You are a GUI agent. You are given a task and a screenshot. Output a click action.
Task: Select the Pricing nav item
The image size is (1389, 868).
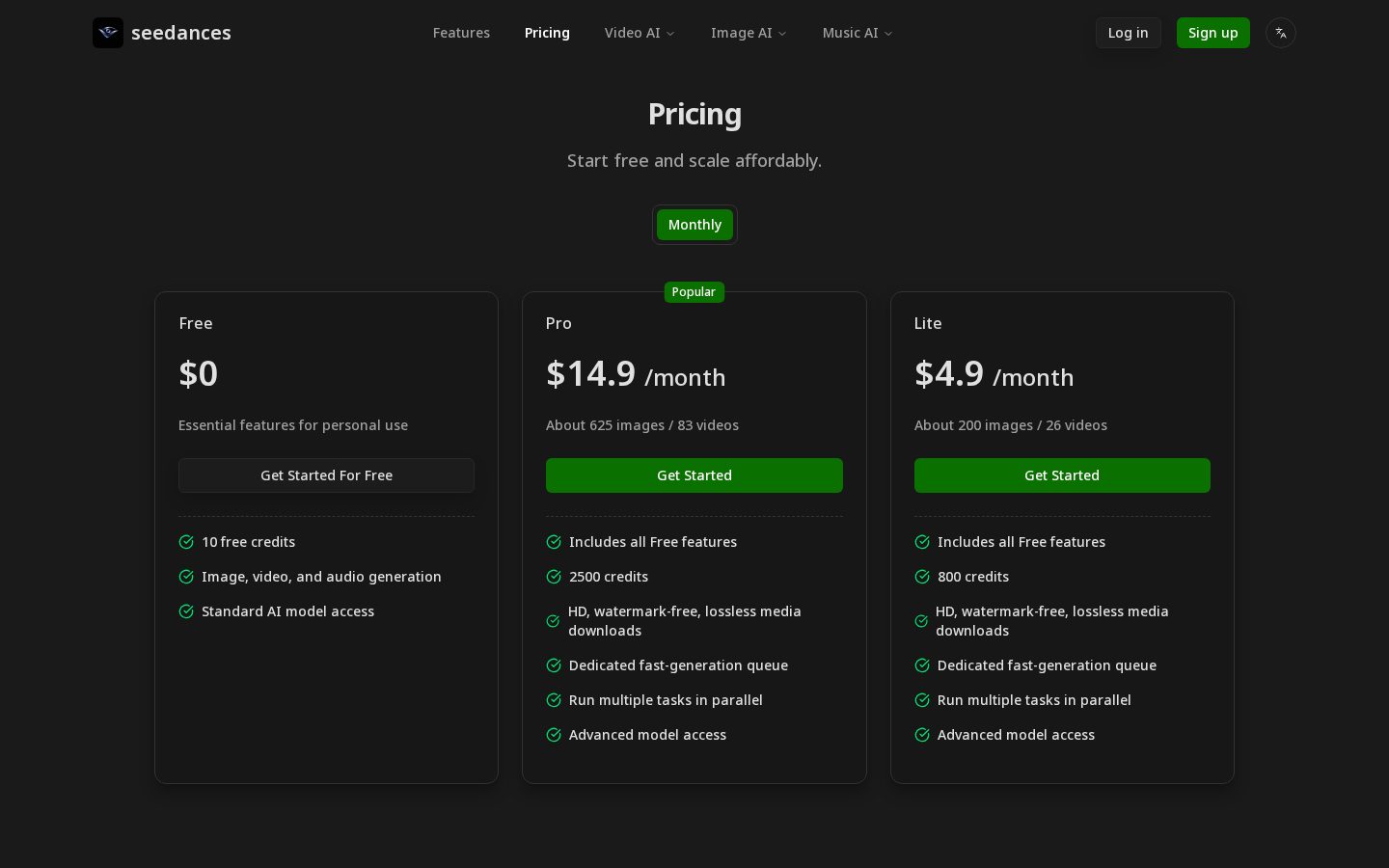click(x=547, y=33)
